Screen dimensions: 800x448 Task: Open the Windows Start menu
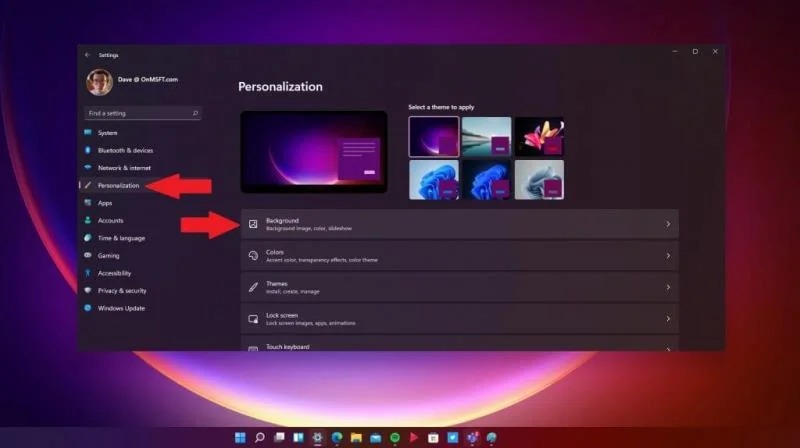click(240, 437)
